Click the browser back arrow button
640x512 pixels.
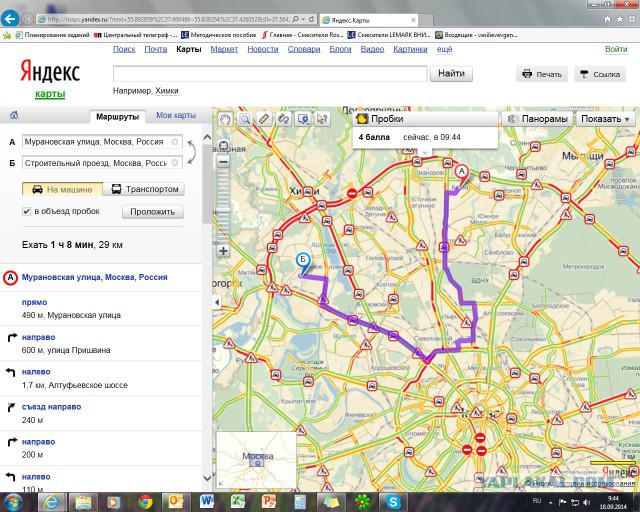pos(10,18)
